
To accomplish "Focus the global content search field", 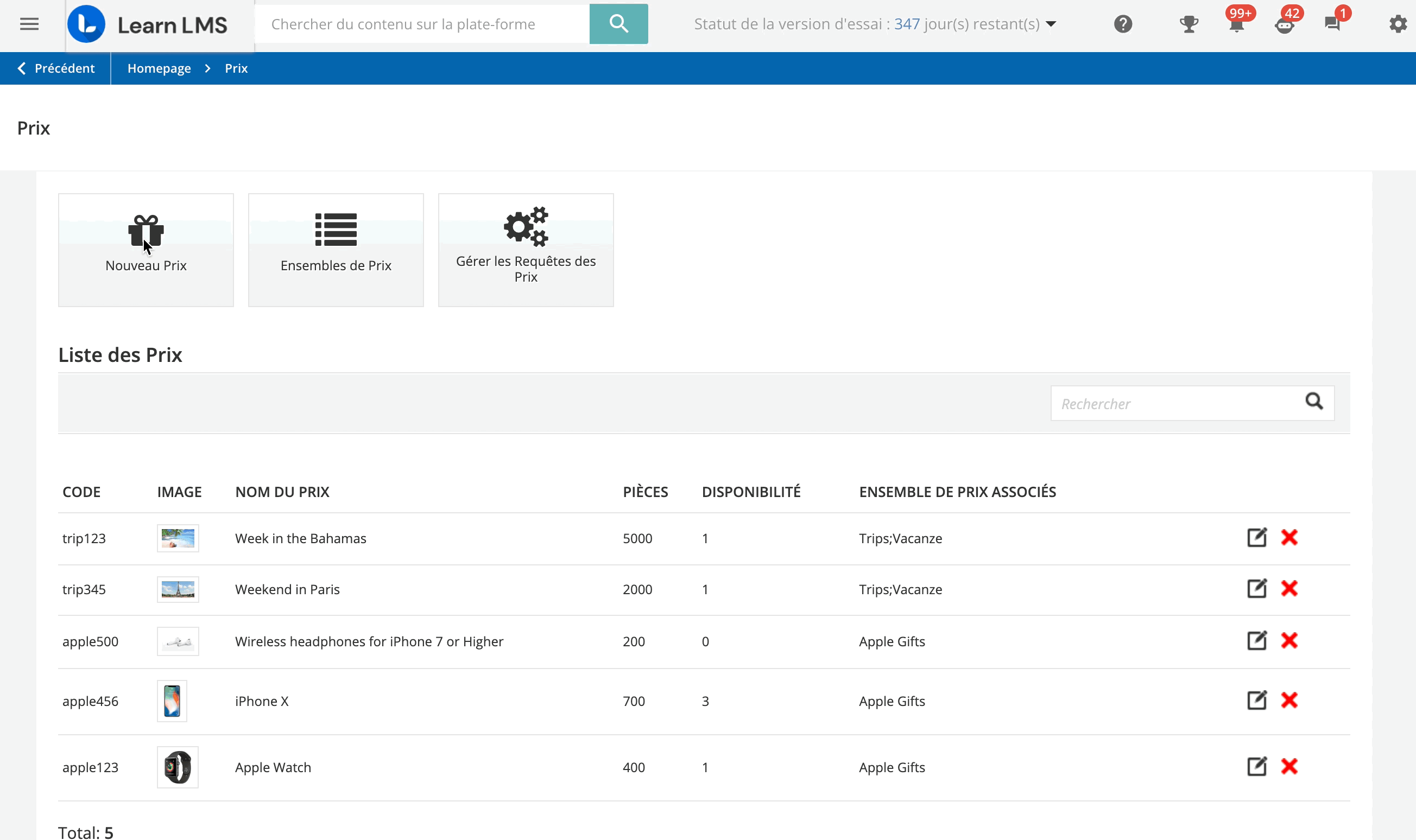I will click(422, 24).
